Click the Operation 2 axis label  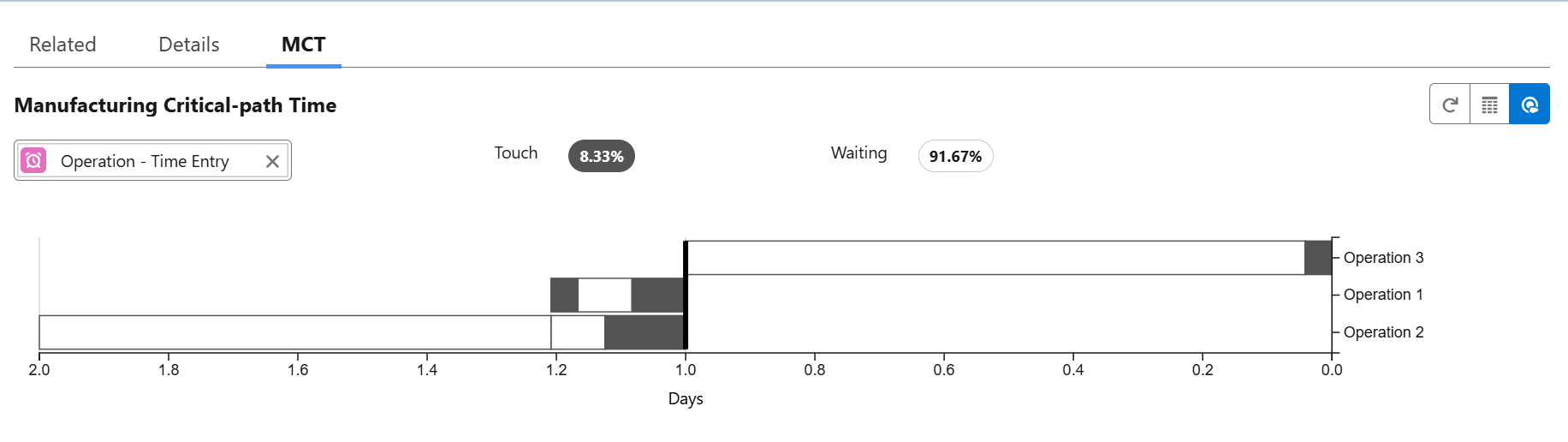pyautogui.click(x=1383, y=332)
